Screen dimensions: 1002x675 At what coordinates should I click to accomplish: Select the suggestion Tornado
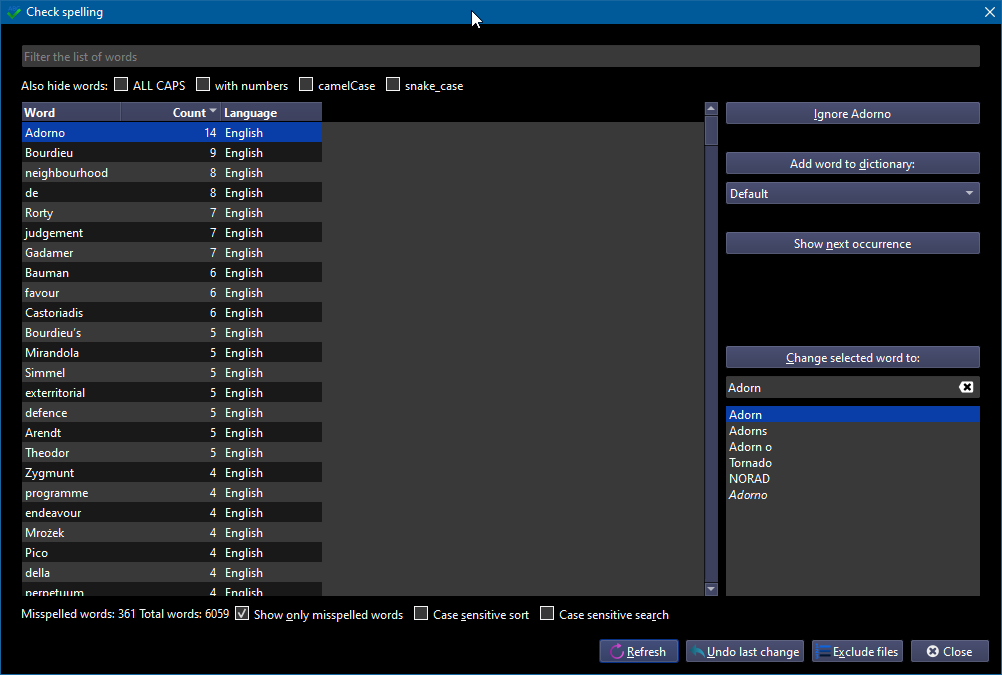click(x=852, y=463)
